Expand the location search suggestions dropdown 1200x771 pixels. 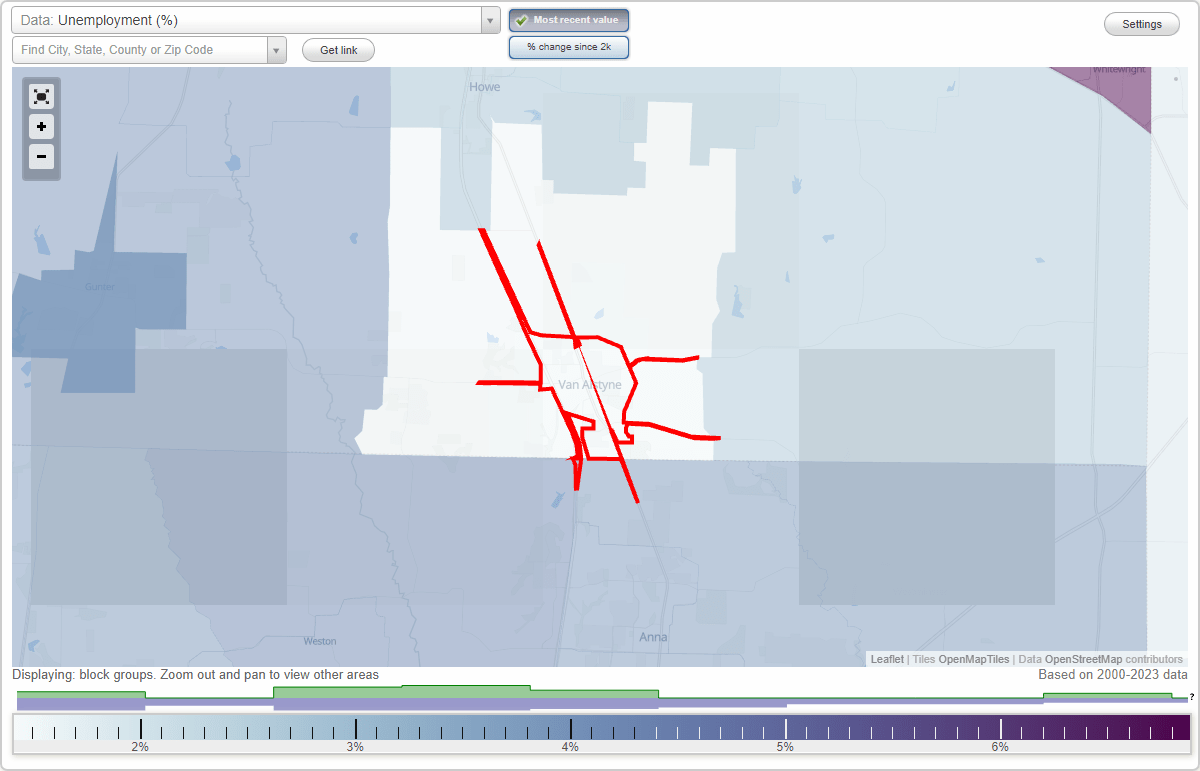(x=276, y=49)
